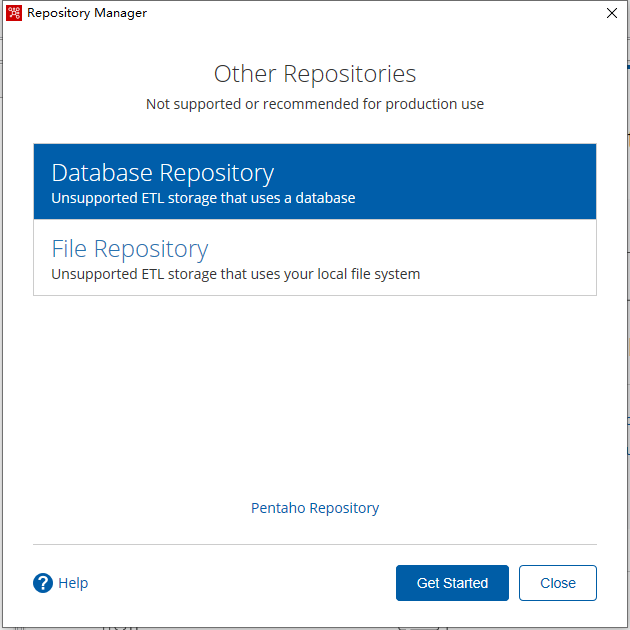Select the File Repository option
630x630 pixels.
tap(315, 257)
